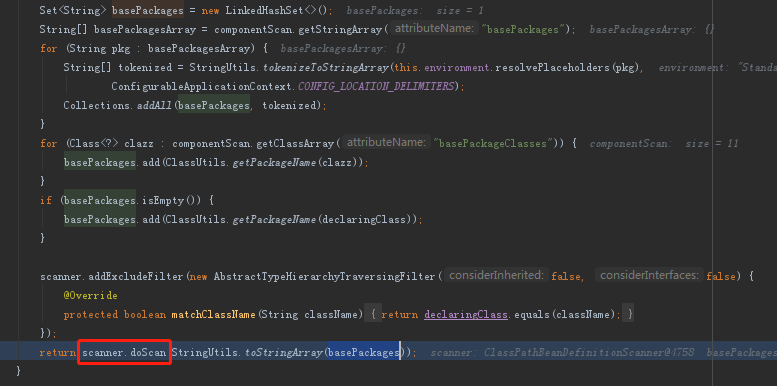
Task: Click the Class<?> type in second for loop
Action: click(x=93, y=143)
